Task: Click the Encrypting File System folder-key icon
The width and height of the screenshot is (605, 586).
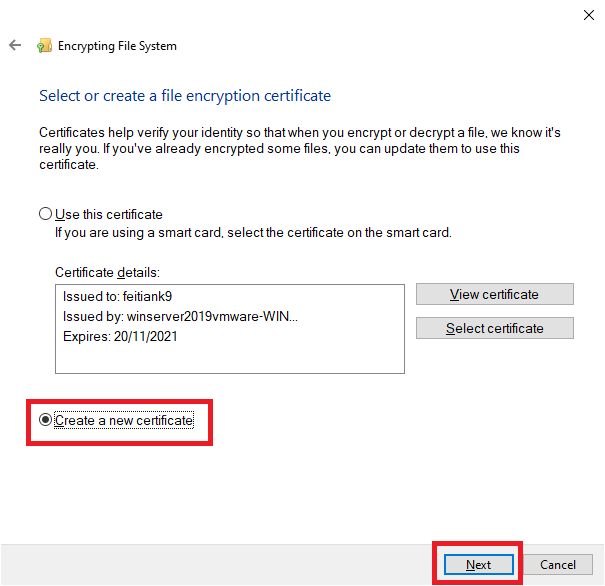Action: 44,46
